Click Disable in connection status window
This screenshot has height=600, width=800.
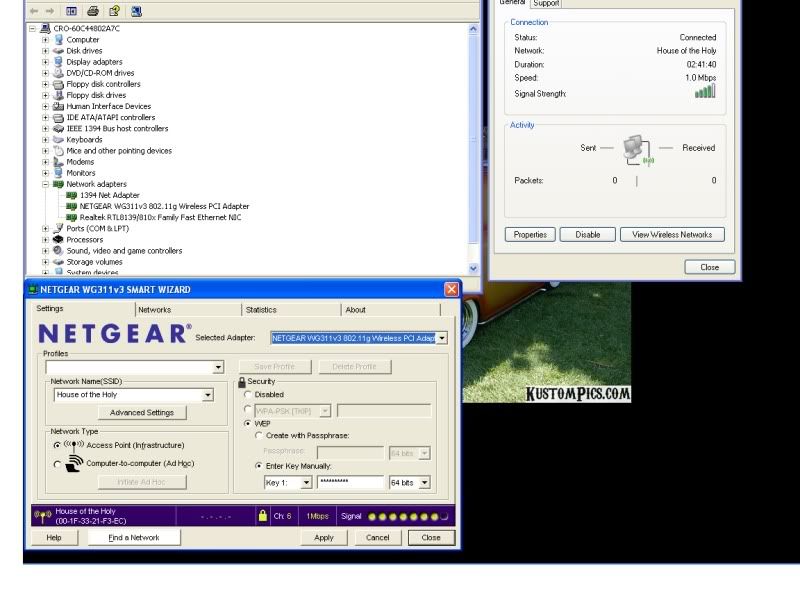click(x=588, y=235)
